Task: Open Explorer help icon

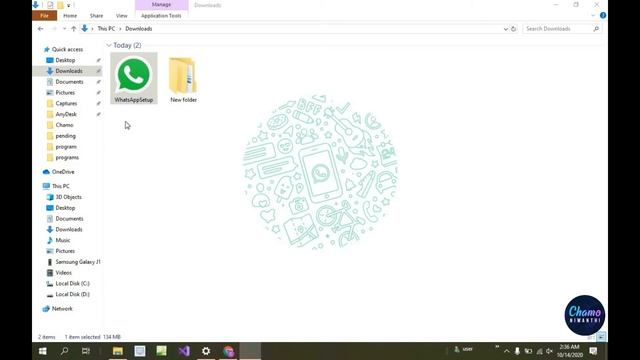Action: pos(603,16)
